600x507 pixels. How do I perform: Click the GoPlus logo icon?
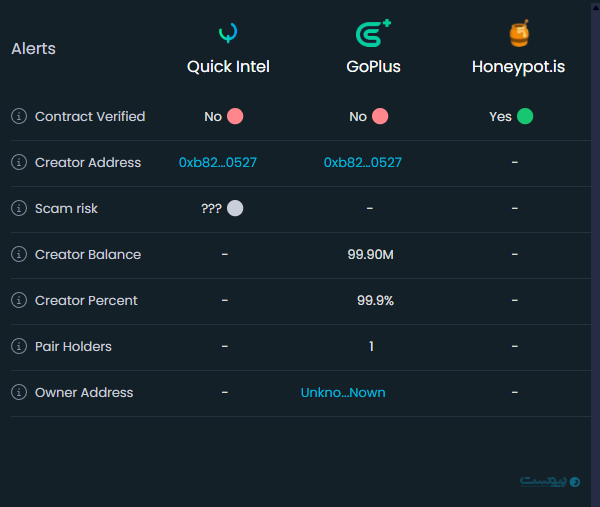click(x=372, y=34)
